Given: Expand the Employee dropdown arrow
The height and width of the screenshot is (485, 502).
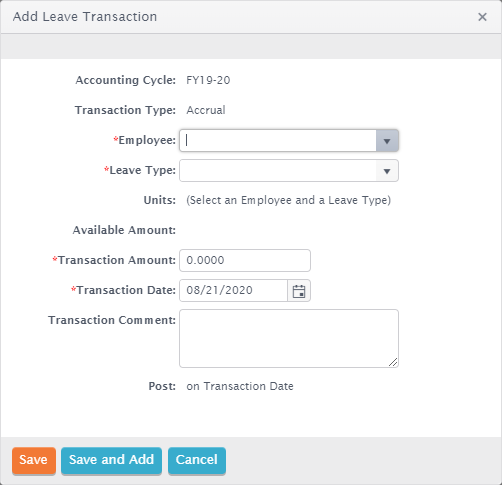Looking at the screenshot, I should 387,141.
